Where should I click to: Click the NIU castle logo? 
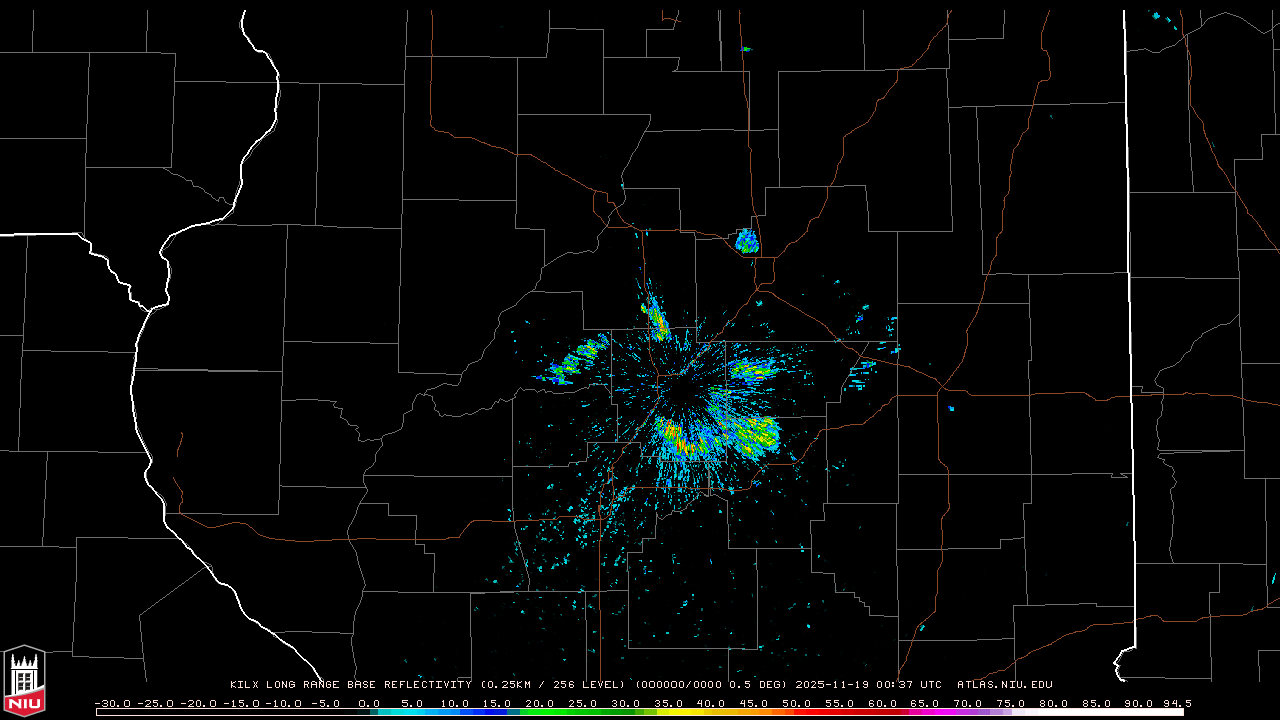24,681
